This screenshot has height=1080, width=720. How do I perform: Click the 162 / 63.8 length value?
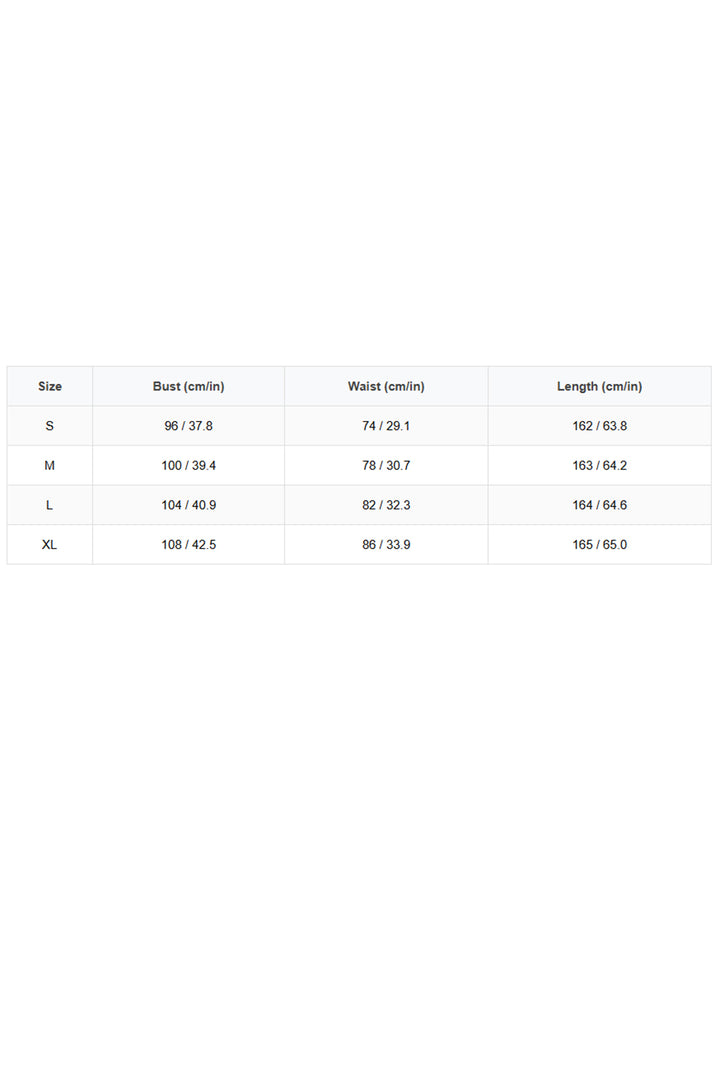click(x=599, y=426)
